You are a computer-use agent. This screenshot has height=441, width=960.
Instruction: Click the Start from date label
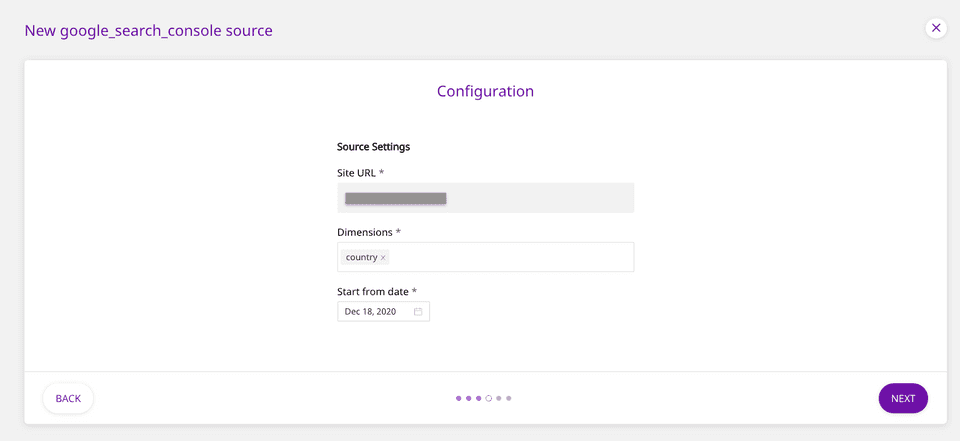click(x=374, y=291)
